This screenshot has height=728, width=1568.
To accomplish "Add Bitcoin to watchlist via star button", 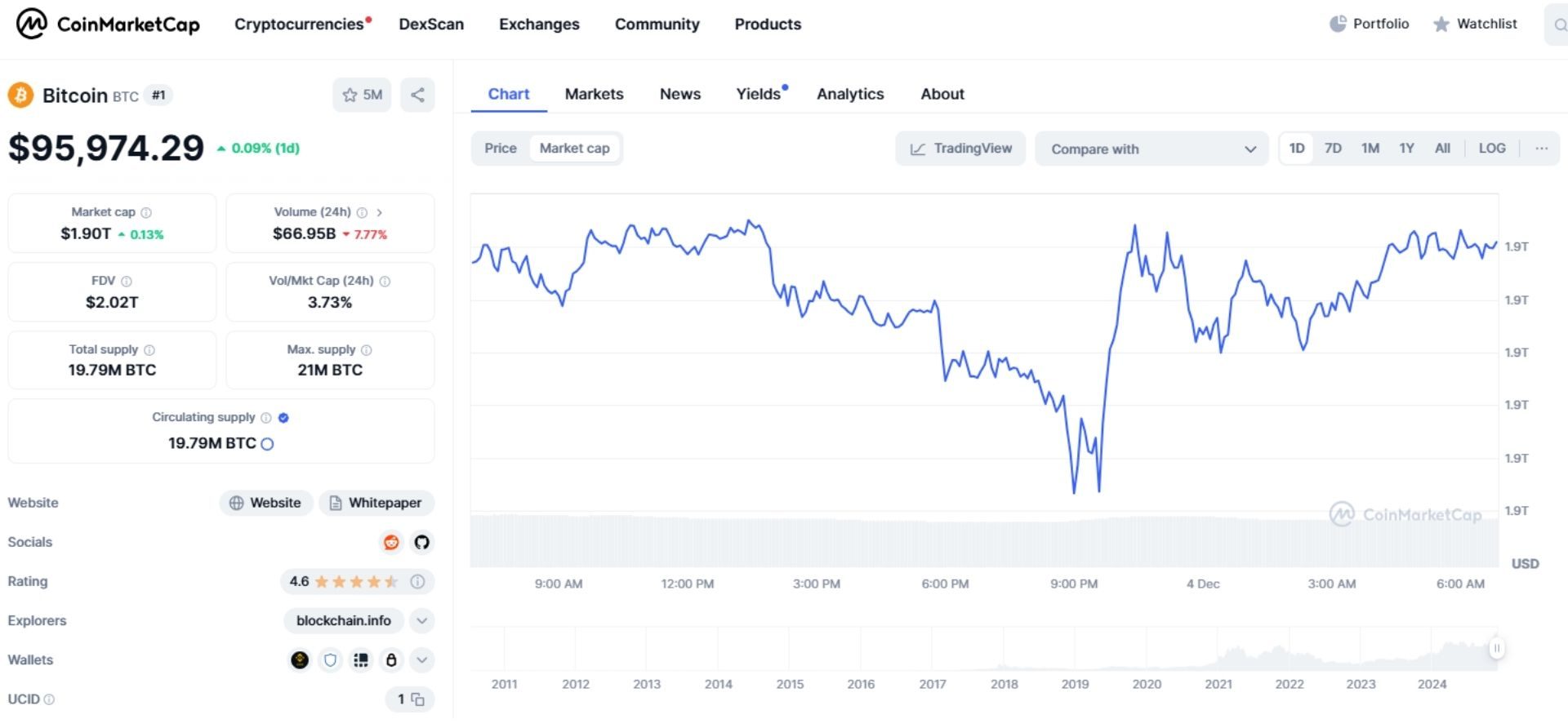I will [362, 95].
